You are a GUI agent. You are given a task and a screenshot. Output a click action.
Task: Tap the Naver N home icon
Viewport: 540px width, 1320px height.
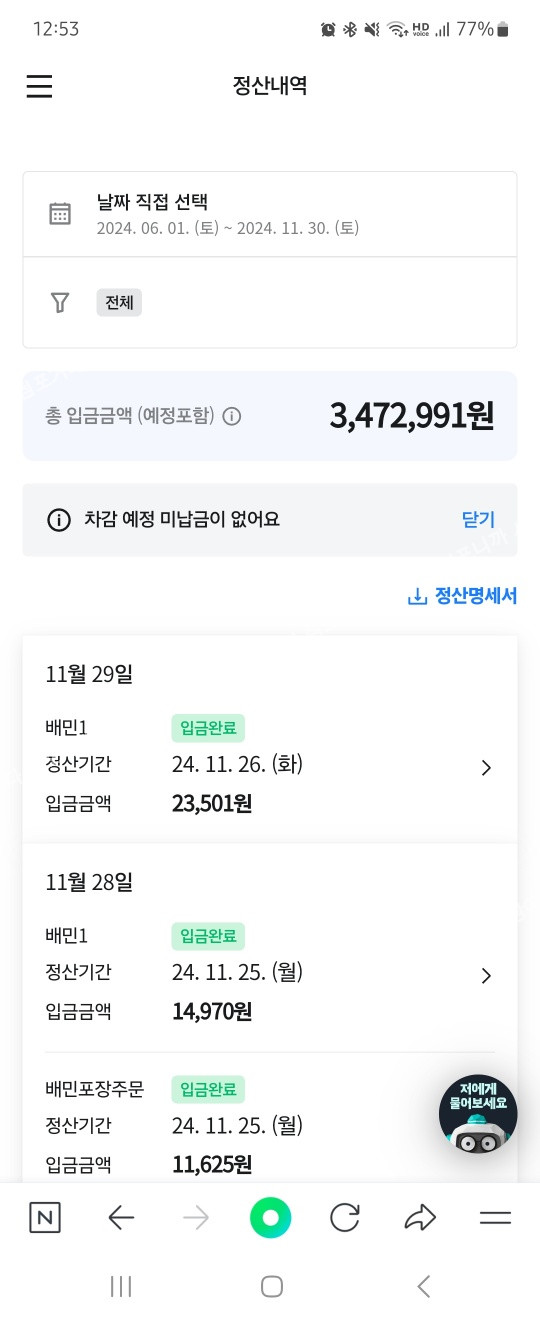(x=44, y=1217)
